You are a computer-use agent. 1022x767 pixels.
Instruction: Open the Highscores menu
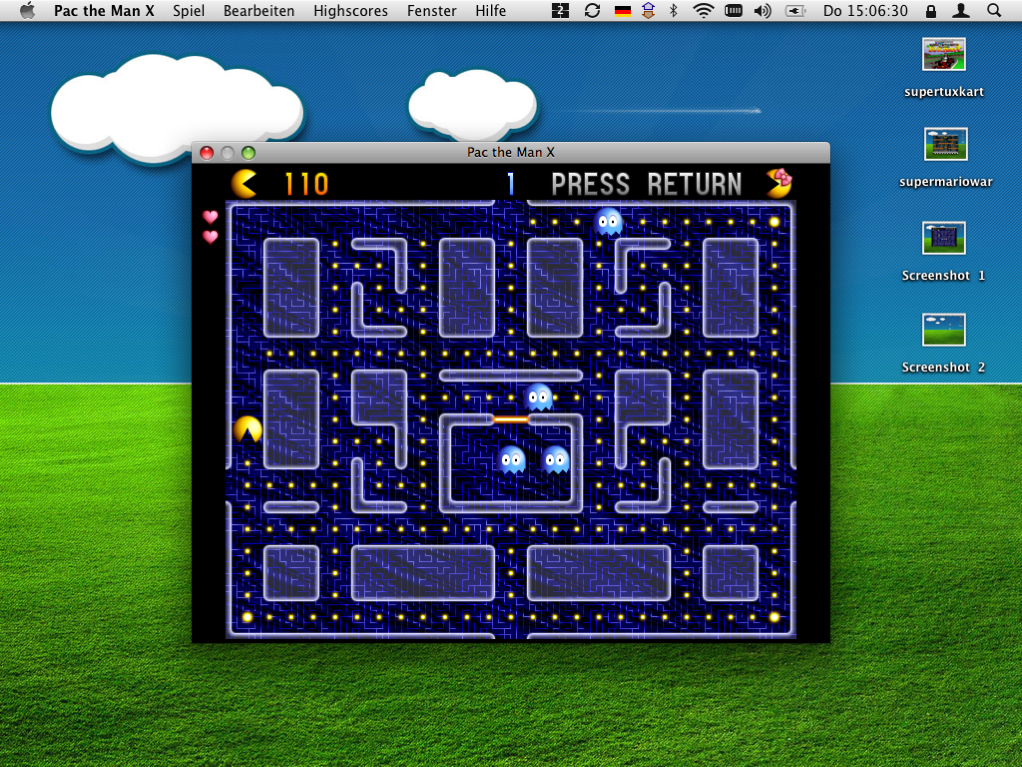click(351, 11)
